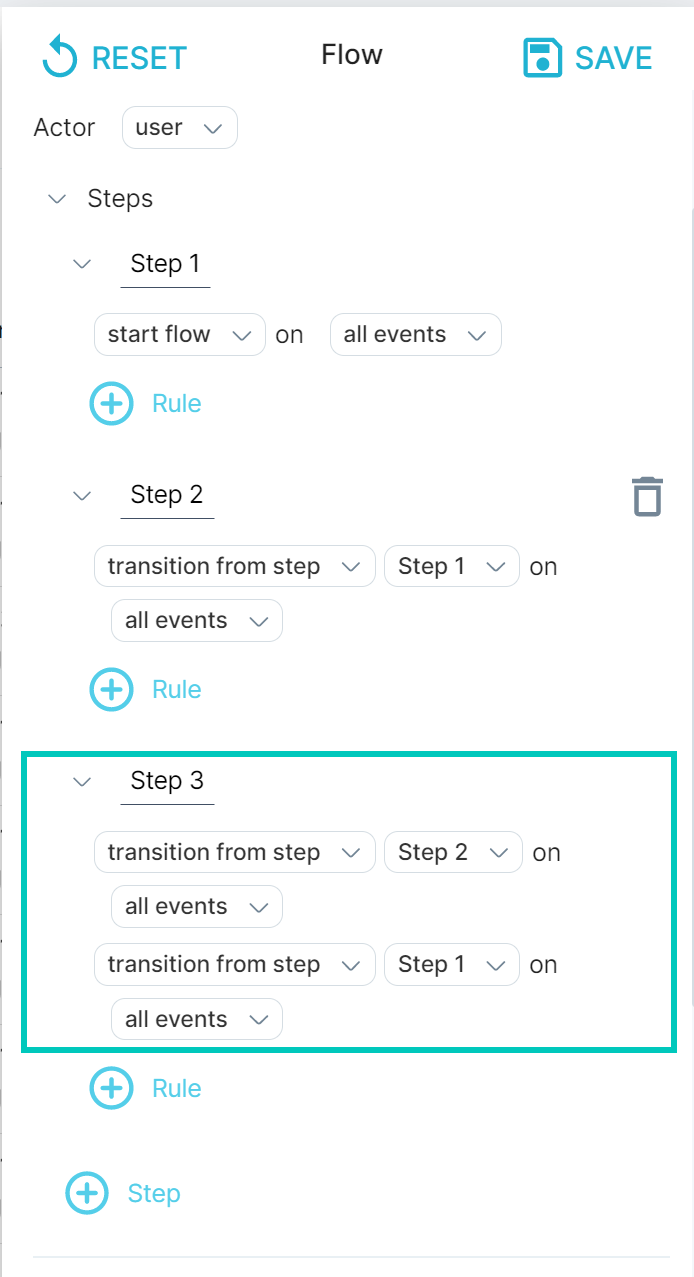The width and height of the screenshot is (694, 1277).
Task: Click the RESET text button
Action: coord(139,58)
